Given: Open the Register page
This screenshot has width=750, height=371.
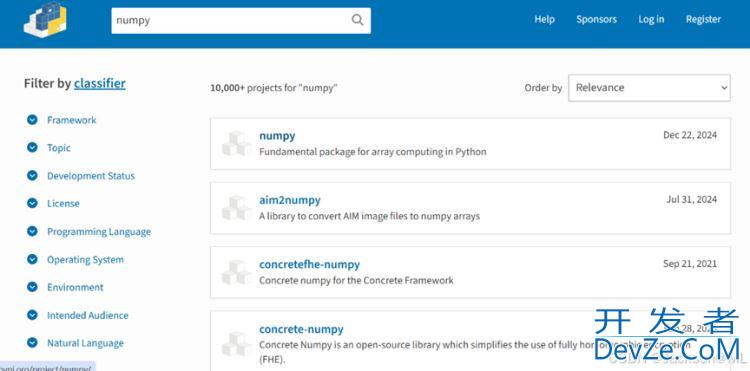Looking at the screenshot, I should (x=703, y=20).
